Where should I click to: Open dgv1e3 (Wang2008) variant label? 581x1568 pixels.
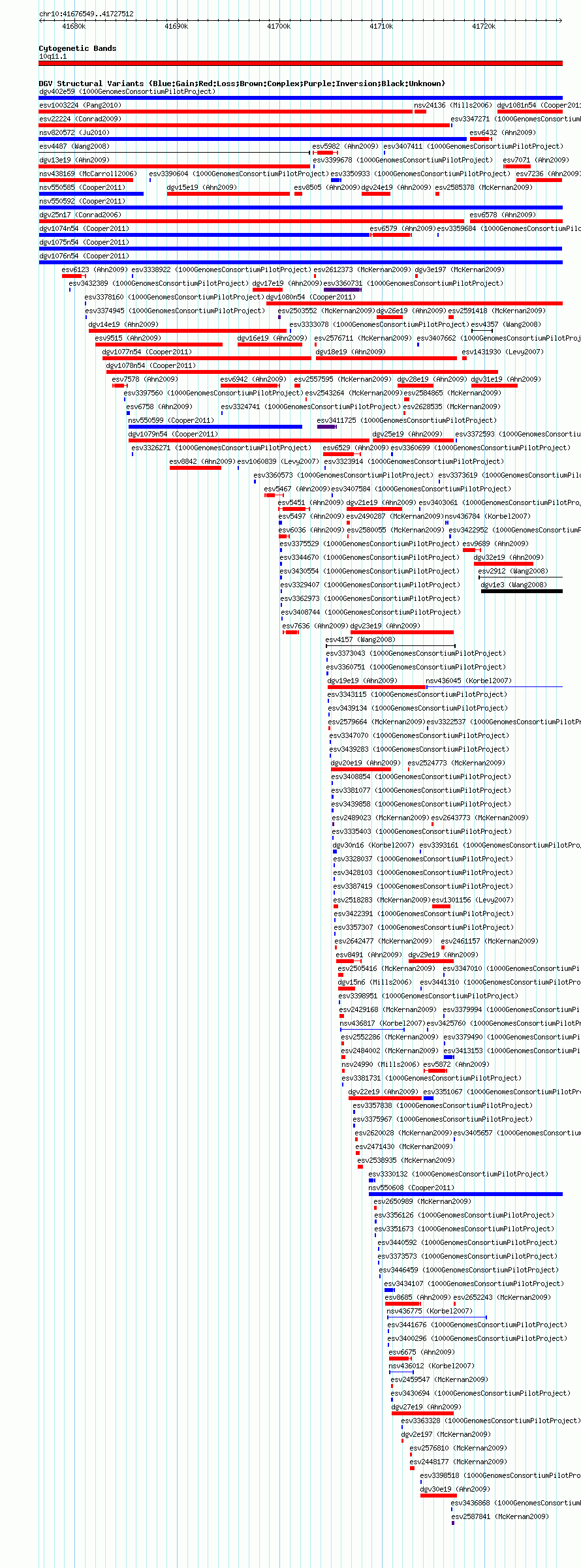pos(514,585)
